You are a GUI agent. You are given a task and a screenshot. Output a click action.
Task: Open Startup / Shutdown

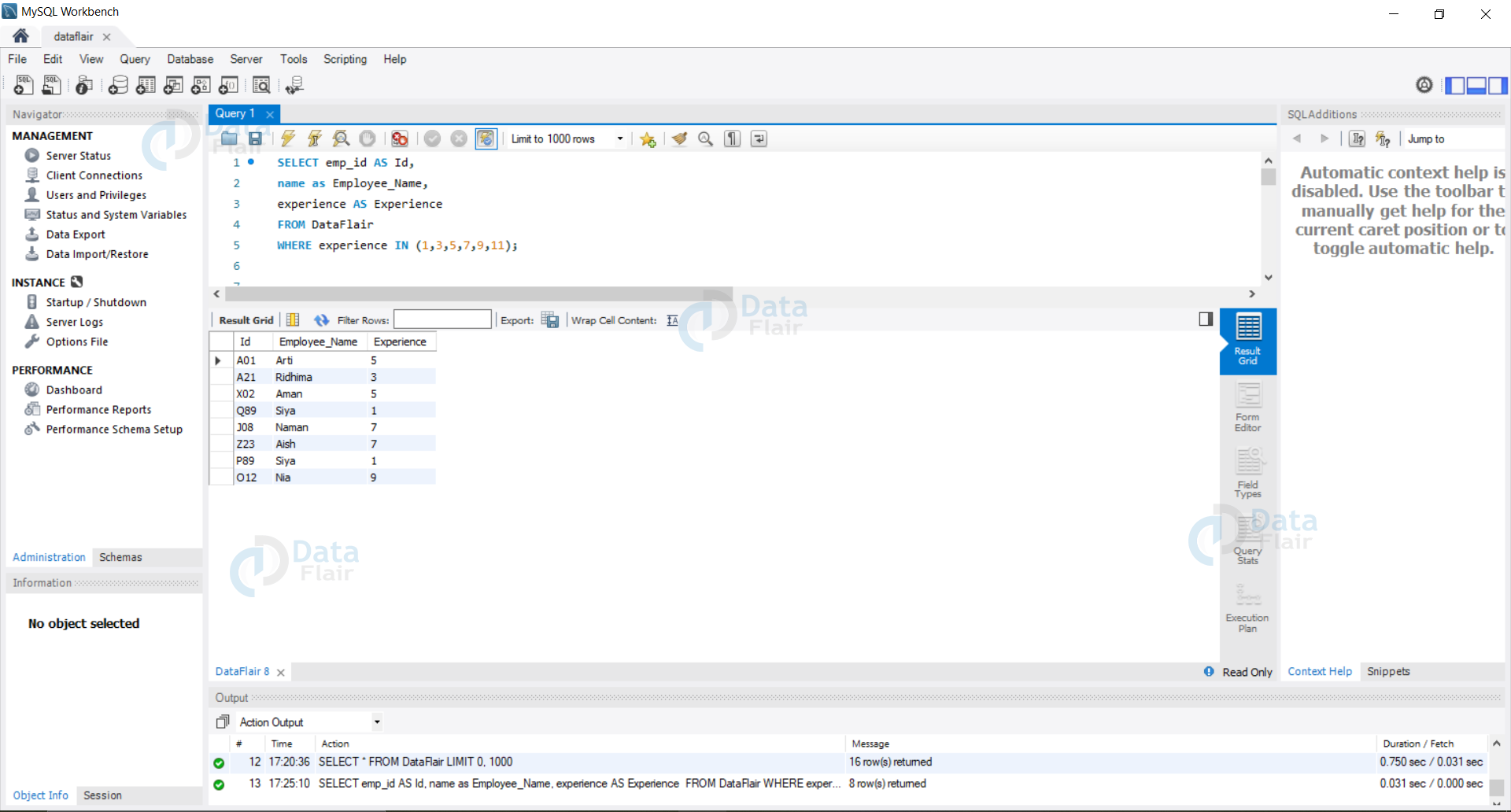[96, 302]
